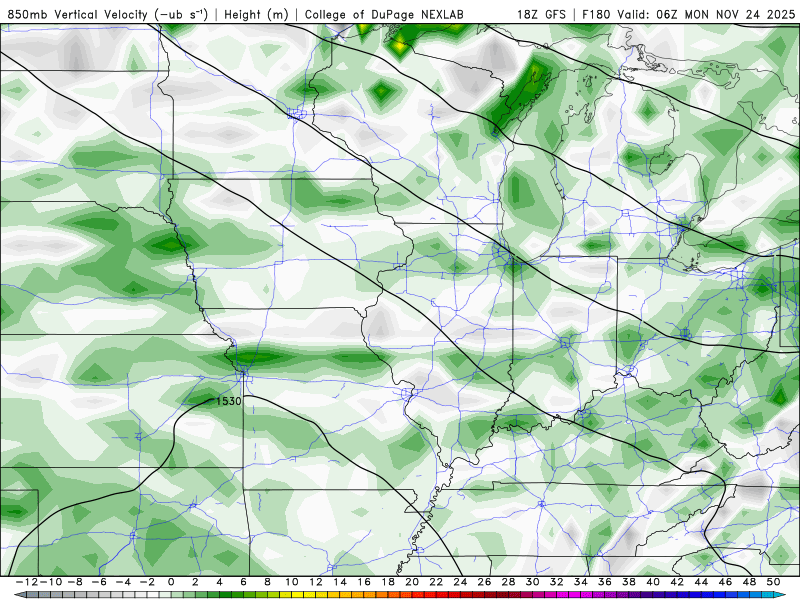This screenshot has height=600, width=800.
Task: Click the "14" color scale label
Action: pos(340,582)
